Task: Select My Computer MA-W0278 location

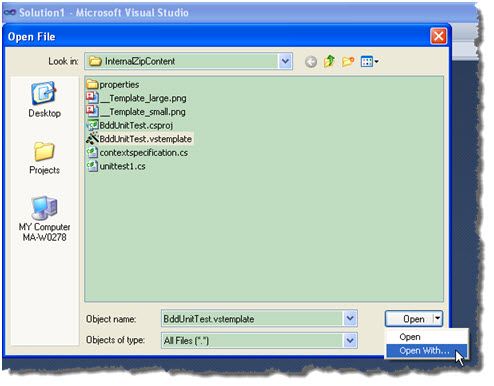Action: pyautogui.click(x=44, y=218)
